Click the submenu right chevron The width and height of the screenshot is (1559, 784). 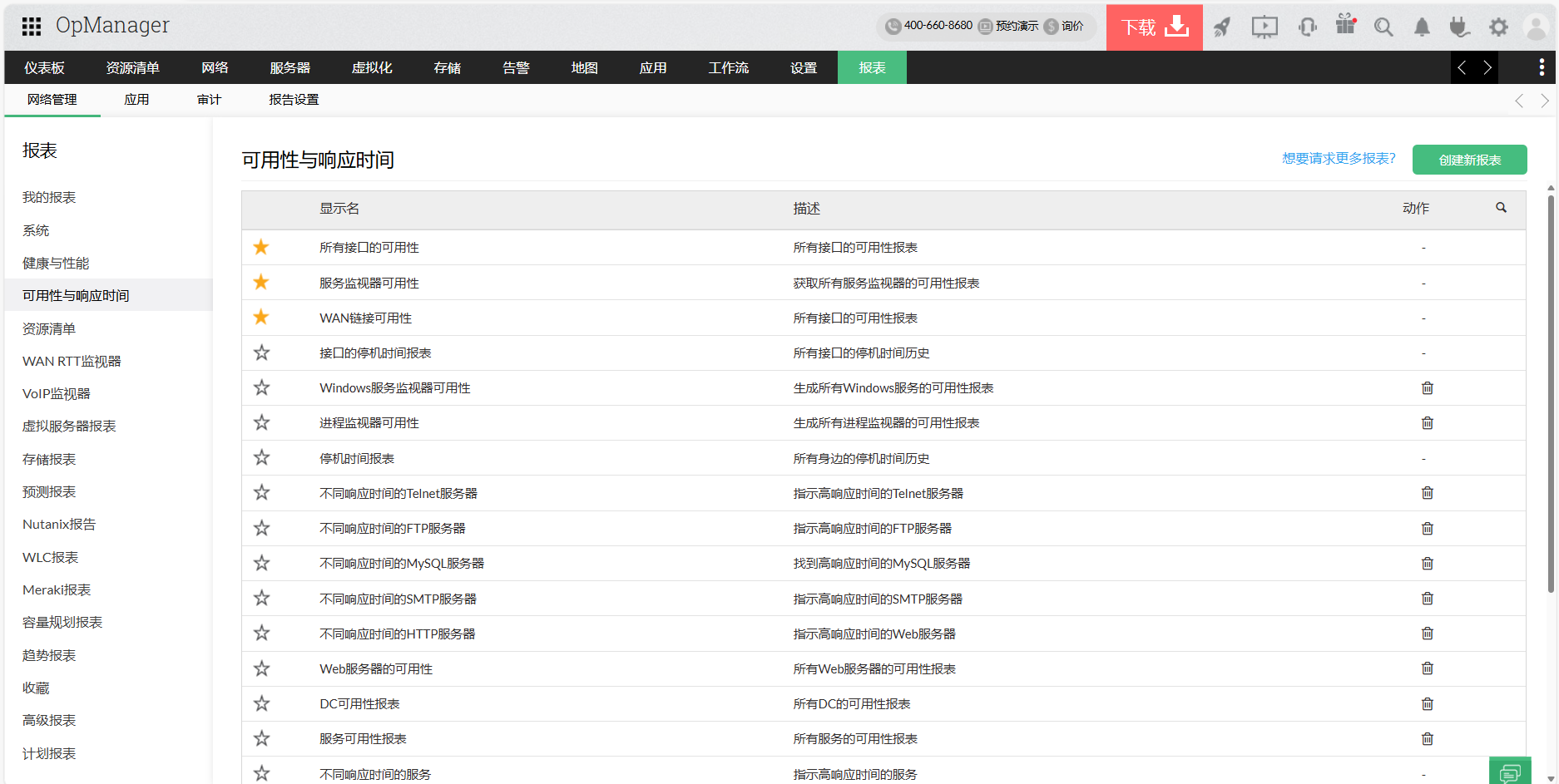(1545, 101)
